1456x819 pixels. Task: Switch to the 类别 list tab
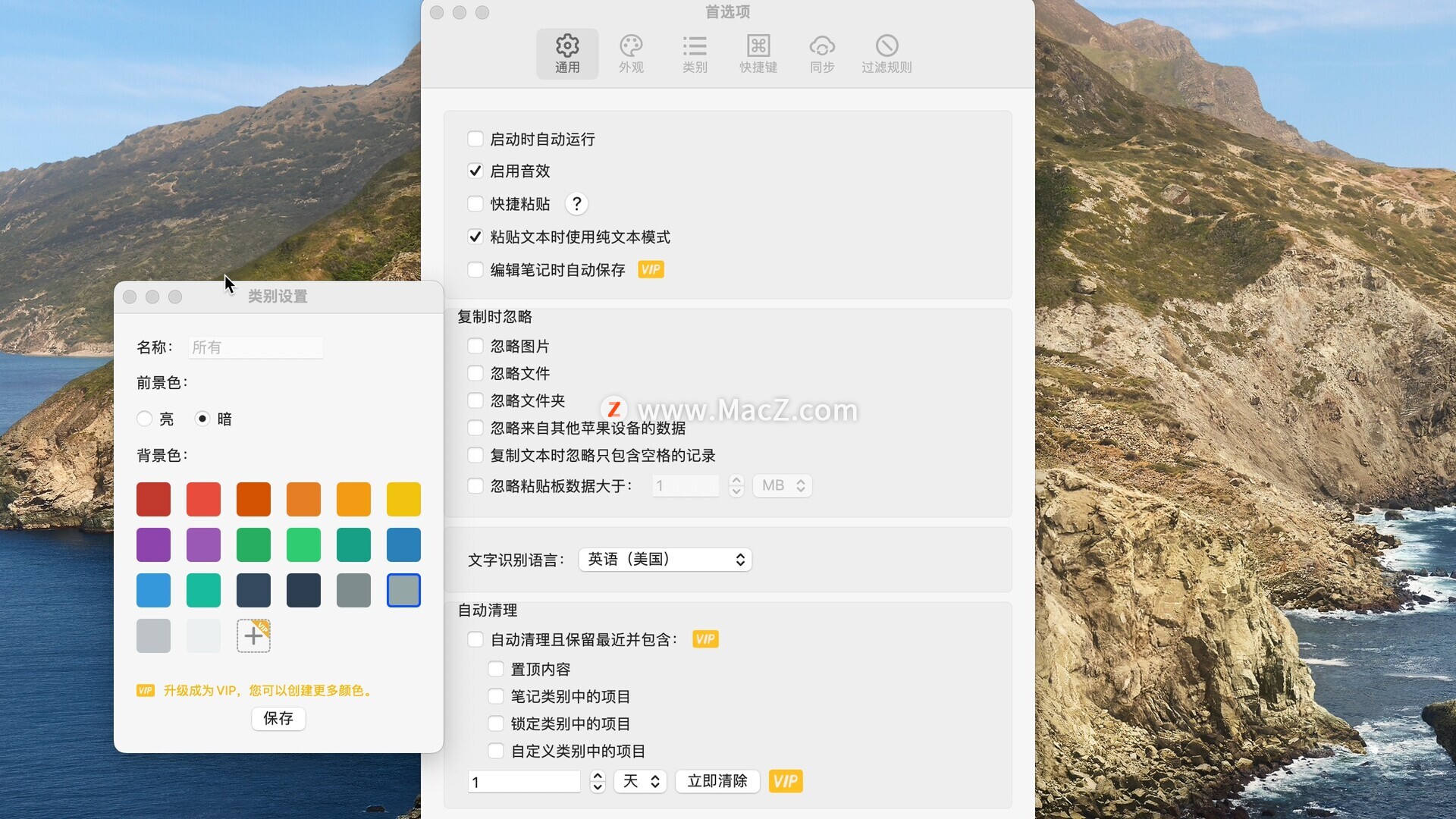(x=694, y=54)
